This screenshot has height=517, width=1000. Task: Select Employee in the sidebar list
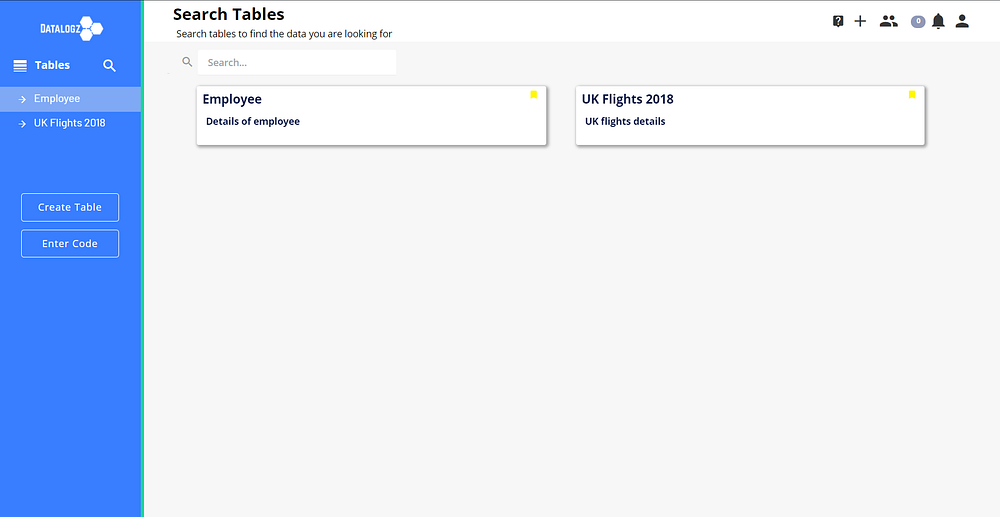[x=70, y=99]
